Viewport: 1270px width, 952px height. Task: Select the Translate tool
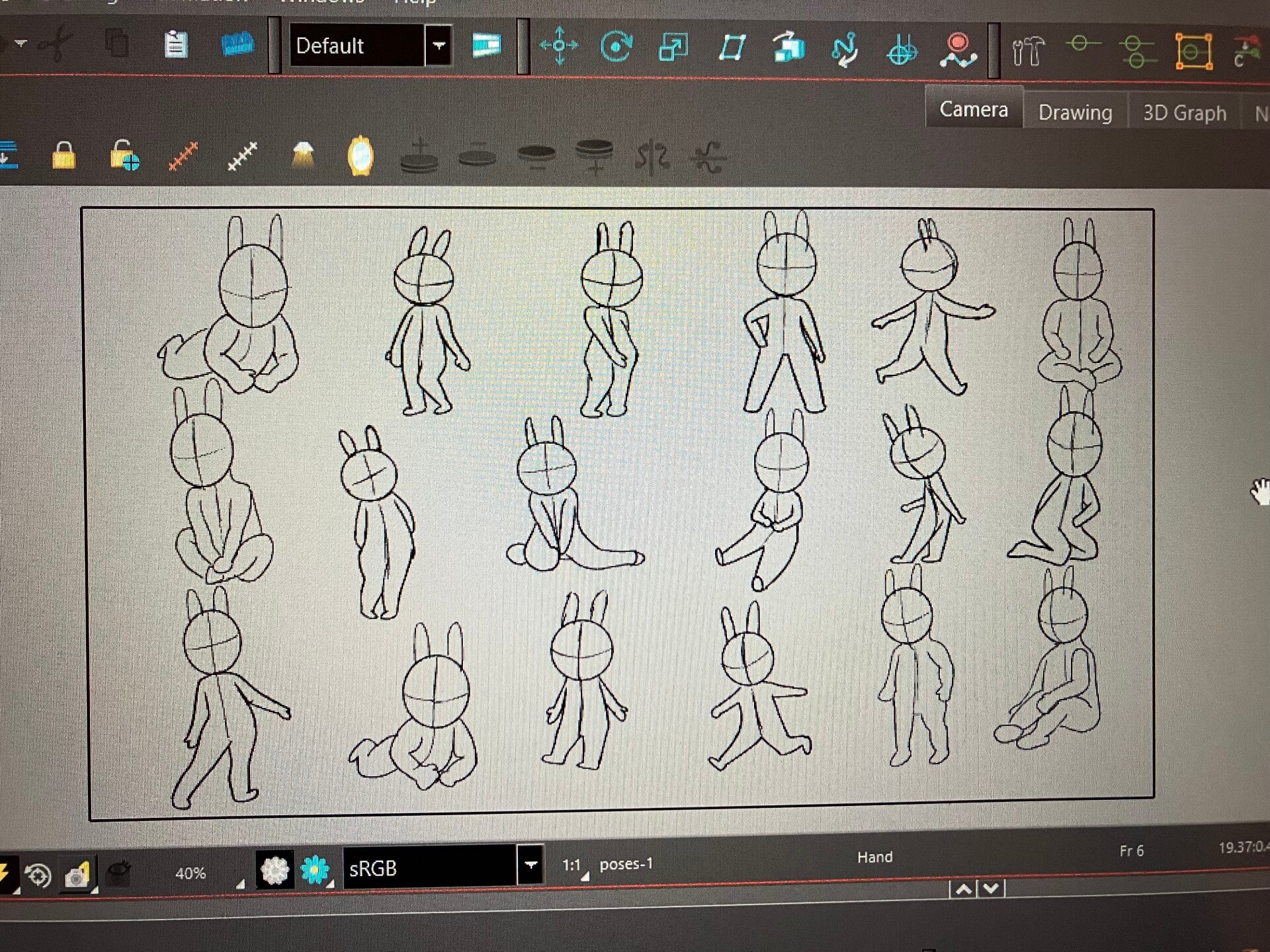point(559,46)
